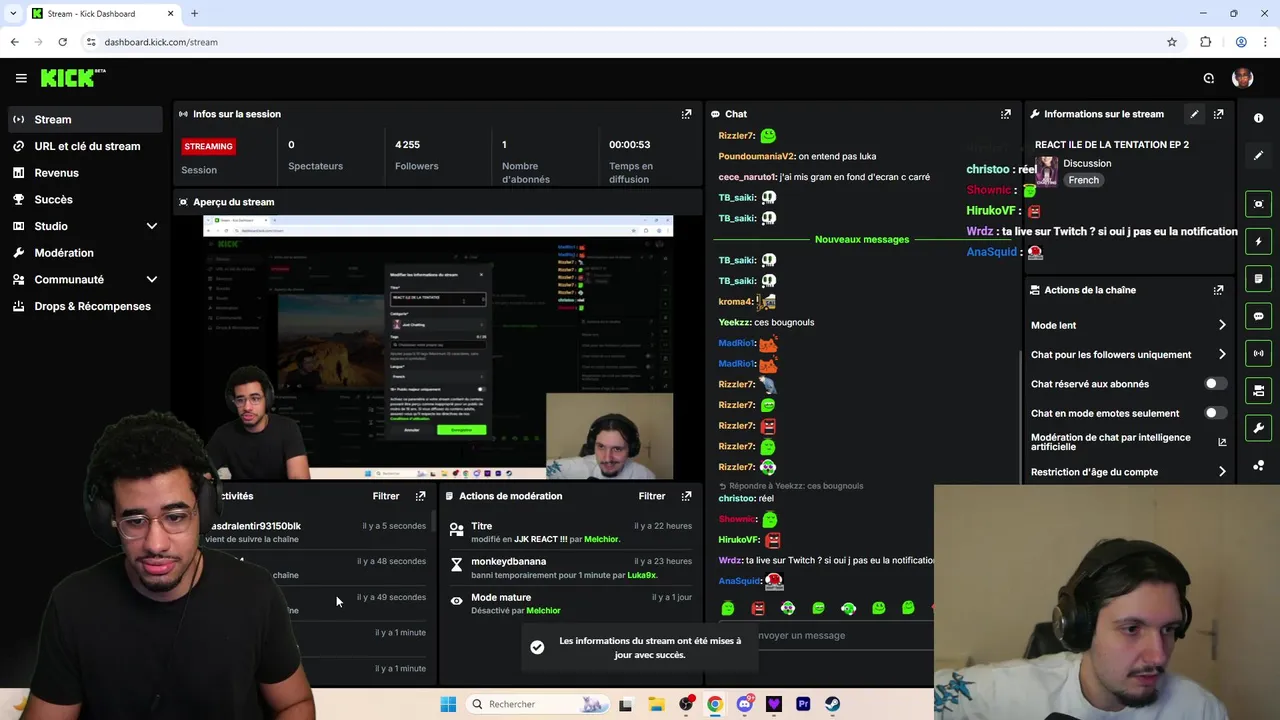This screenshot has width=1280, height=720.
Task: Bookmark this page with the star icon
Action: click(1172, 42)
